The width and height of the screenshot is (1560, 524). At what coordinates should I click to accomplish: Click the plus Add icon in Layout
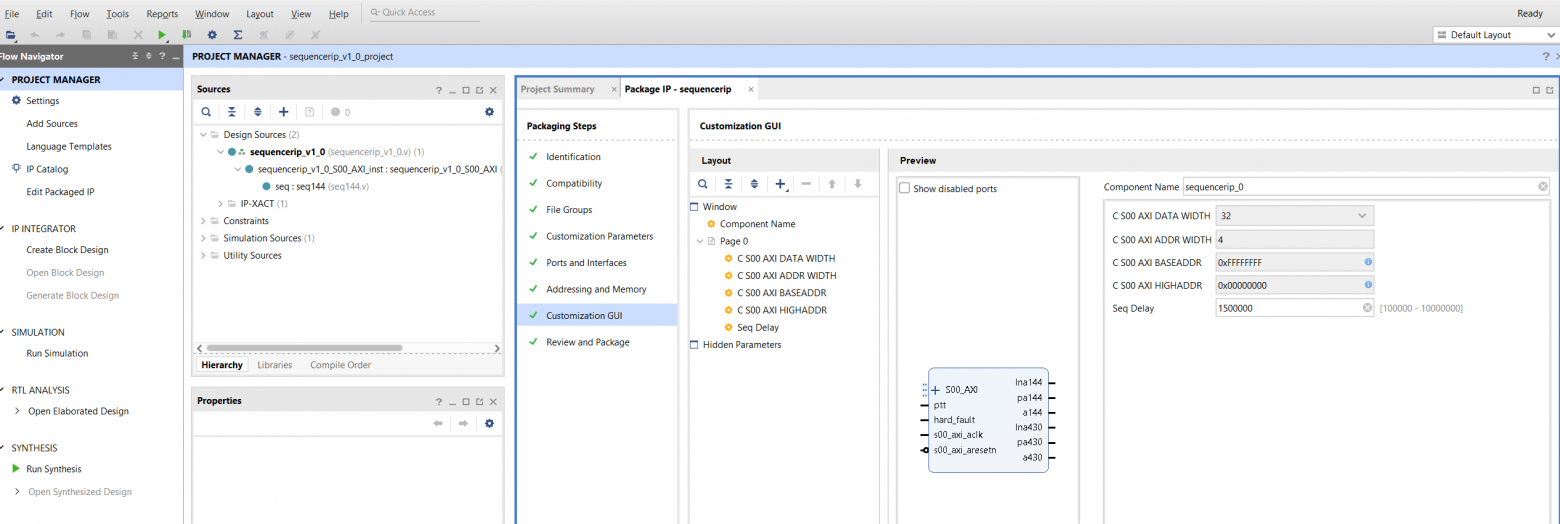coord(782,184)
